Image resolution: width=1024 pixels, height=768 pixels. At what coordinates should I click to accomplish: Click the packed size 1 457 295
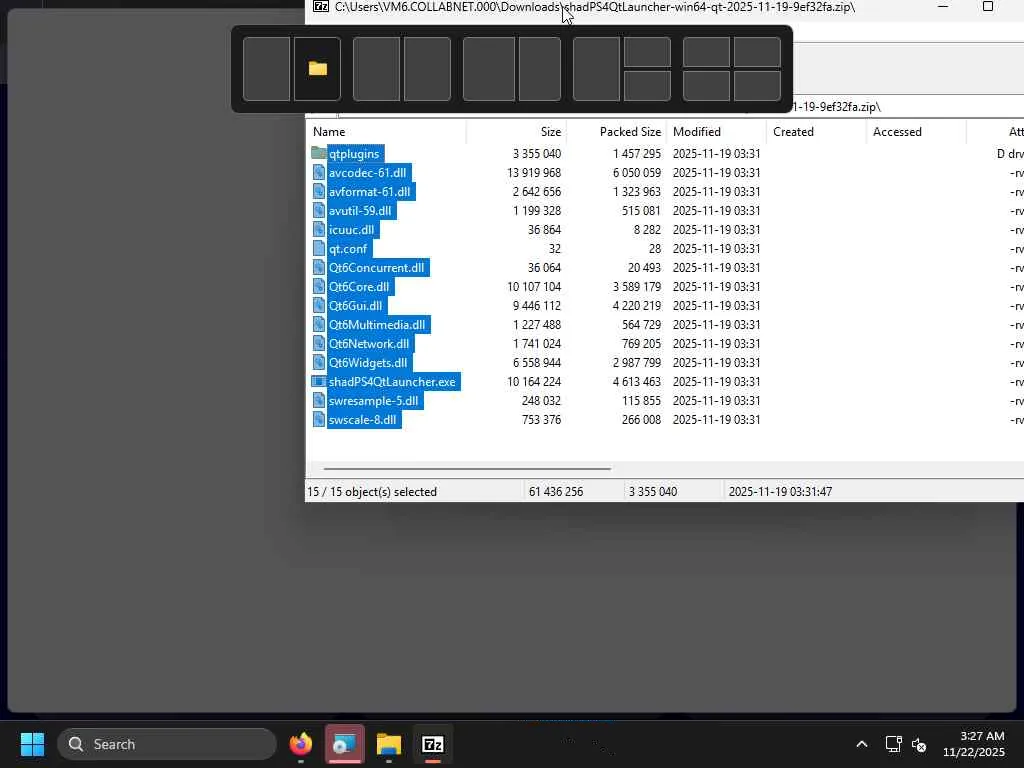pos(637,153)
